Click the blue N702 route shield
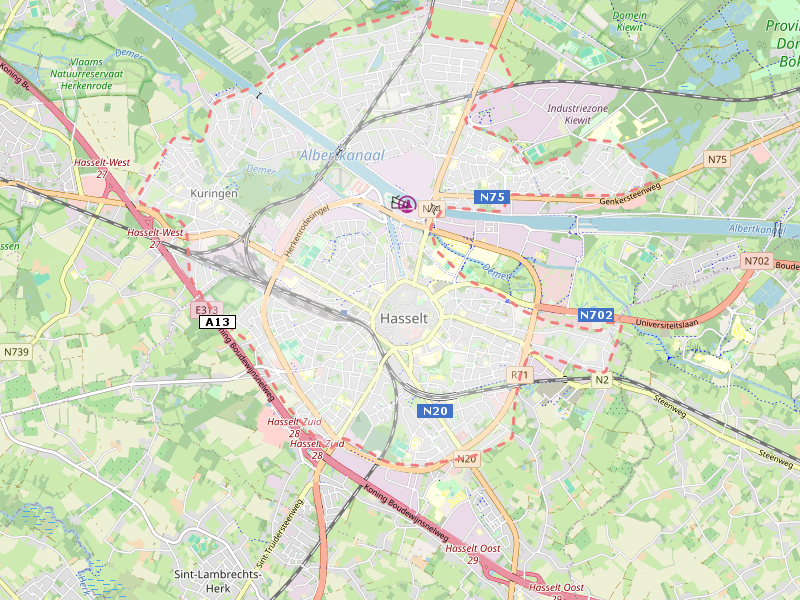Image resolution: width=800 pixels, height=600 pixels. pyautogui.click(x=596, y=315)
